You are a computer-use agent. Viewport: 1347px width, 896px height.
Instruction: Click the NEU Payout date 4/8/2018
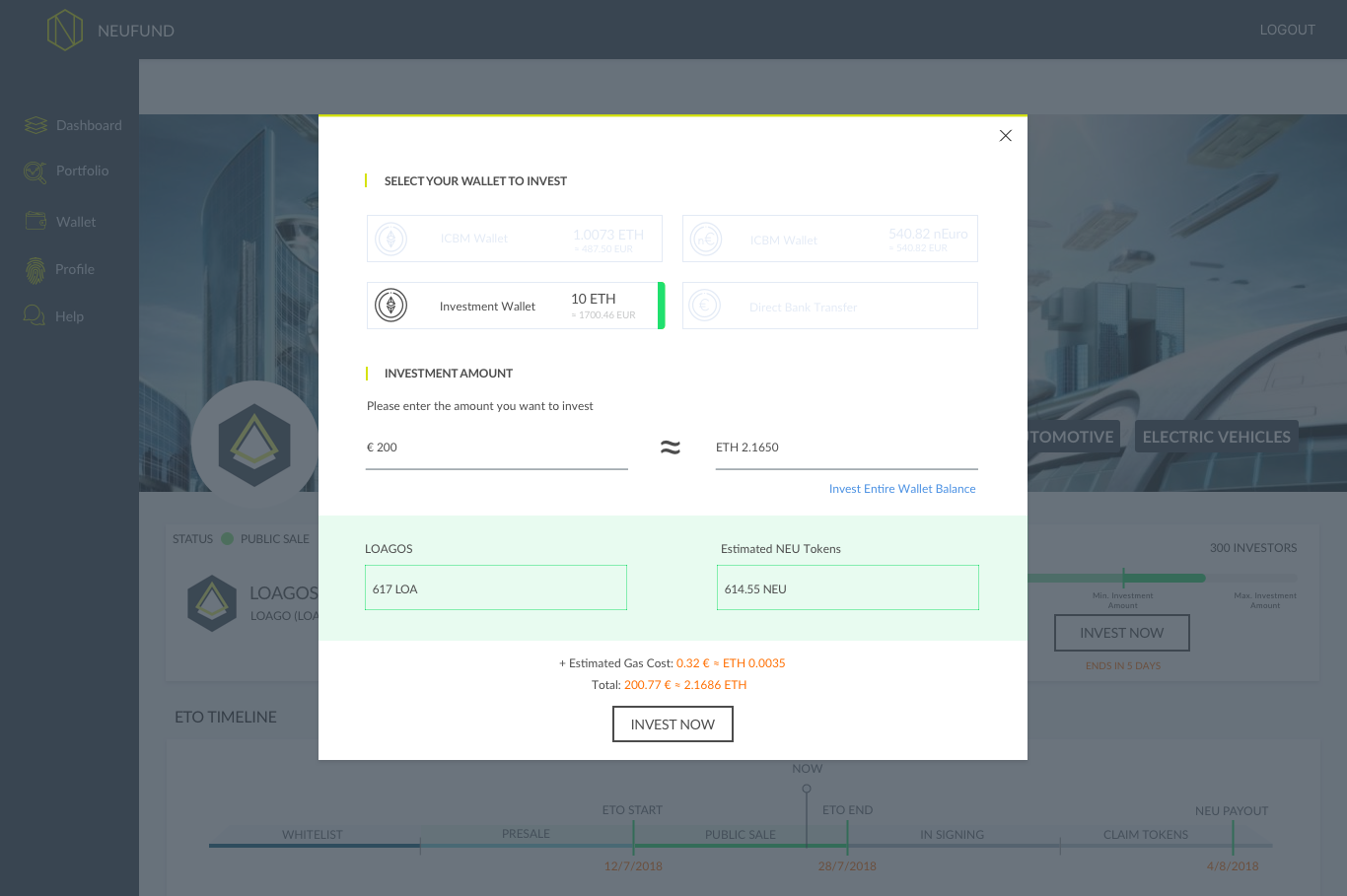coord(1233,866)
